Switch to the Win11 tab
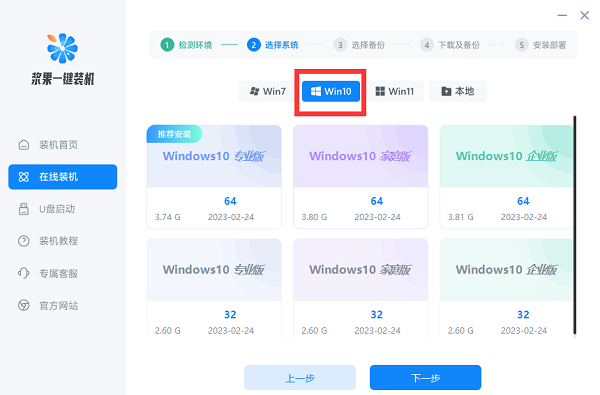Image resolution: width=600 pixels, height=395 pixels. pyautogui.click(x=395, y=91)
